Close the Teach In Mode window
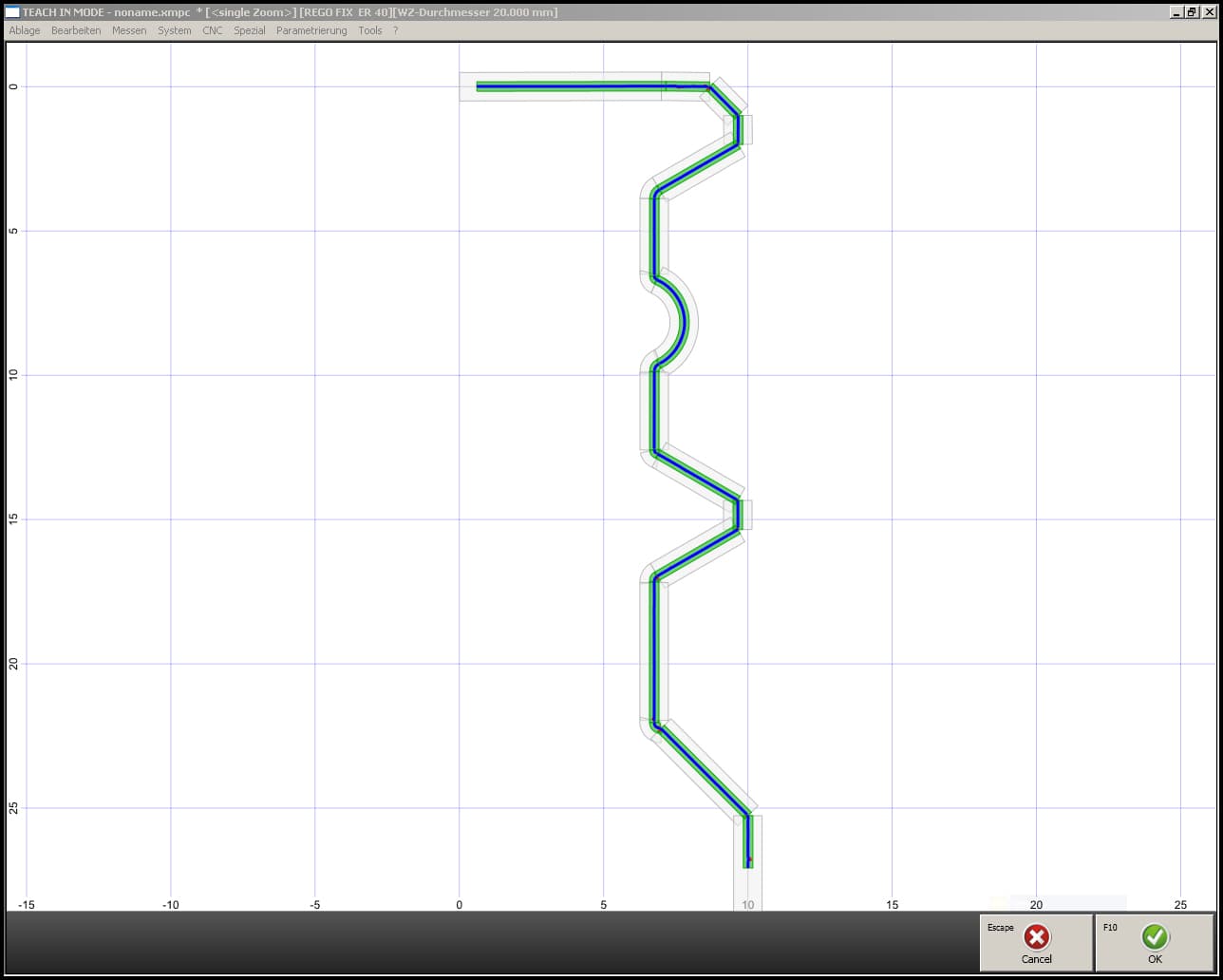 tap(1209, 12)
